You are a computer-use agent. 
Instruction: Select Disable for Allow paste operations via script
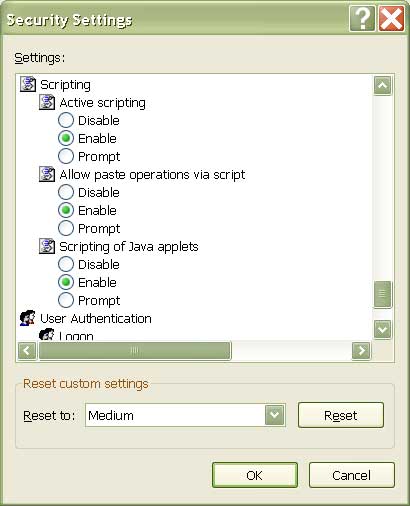pos(66,192)
